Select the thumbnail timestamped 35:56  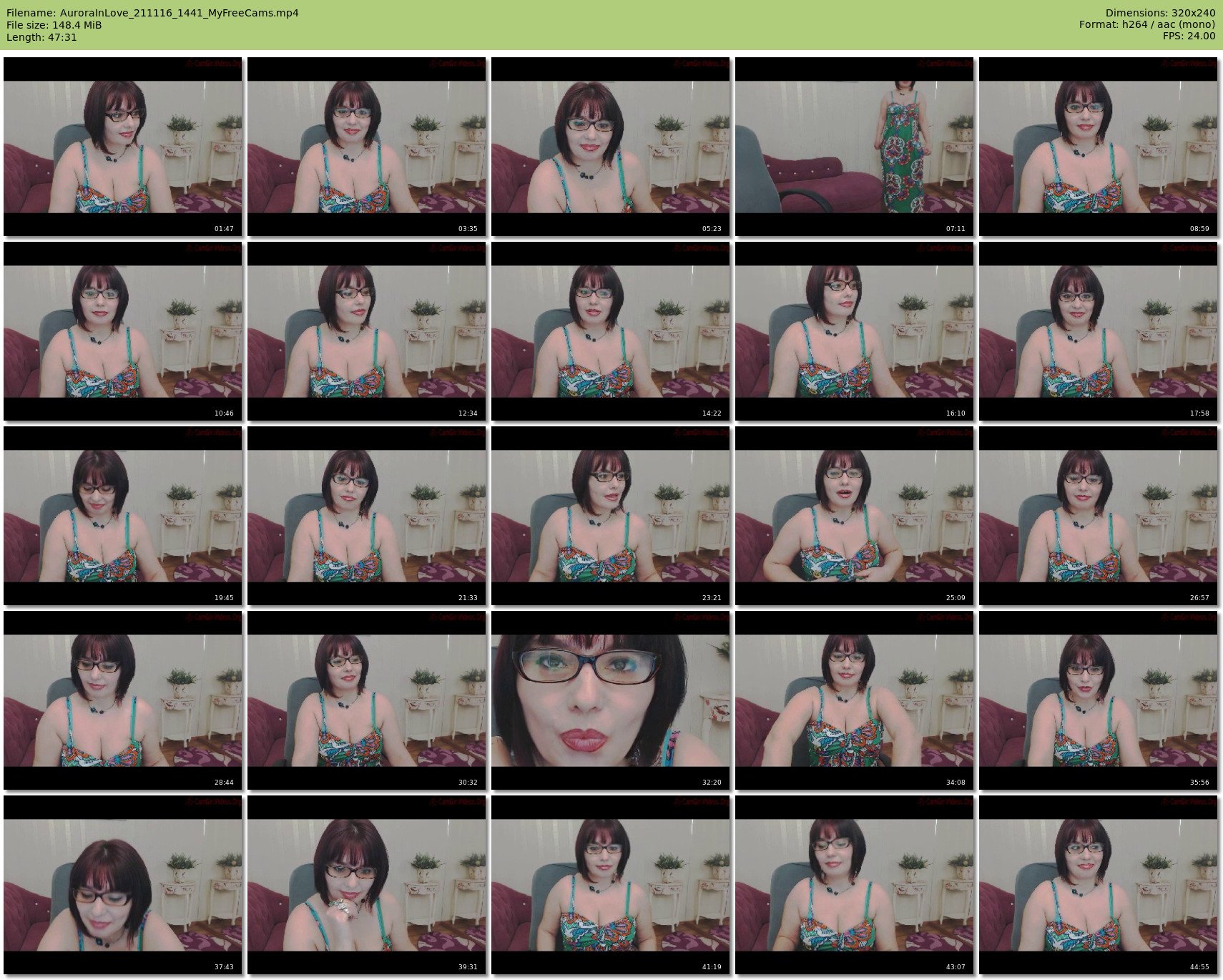click(x=1098, y=700)
